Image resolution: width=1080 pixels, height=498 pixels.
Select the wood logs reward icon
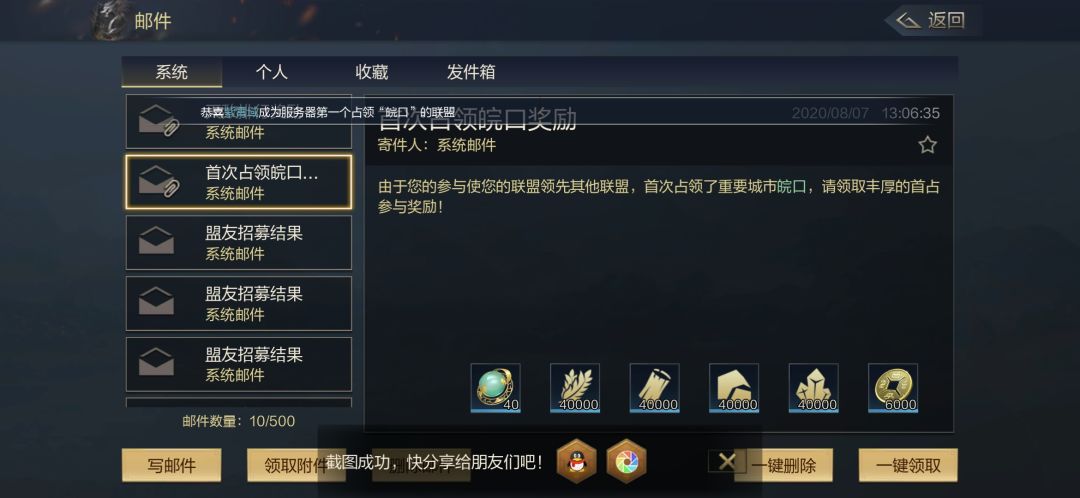point(654,388)
